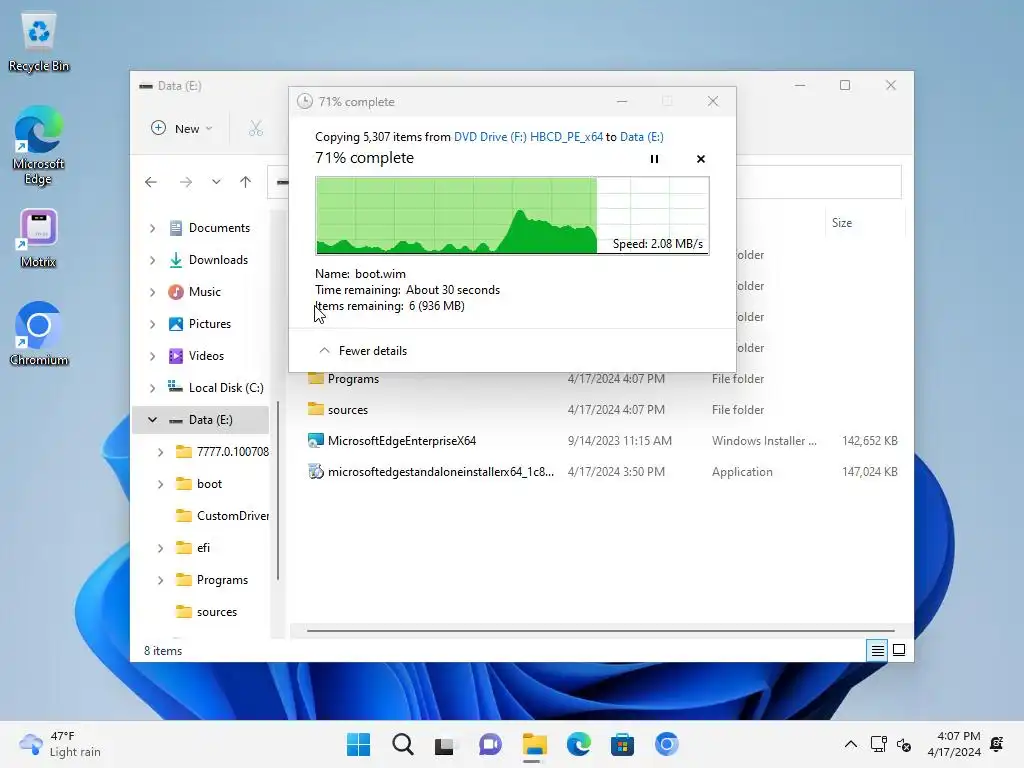
Task: Open the DVD Drive (F:) HBCD_PE_x64 source link
Action: point(528,136)
